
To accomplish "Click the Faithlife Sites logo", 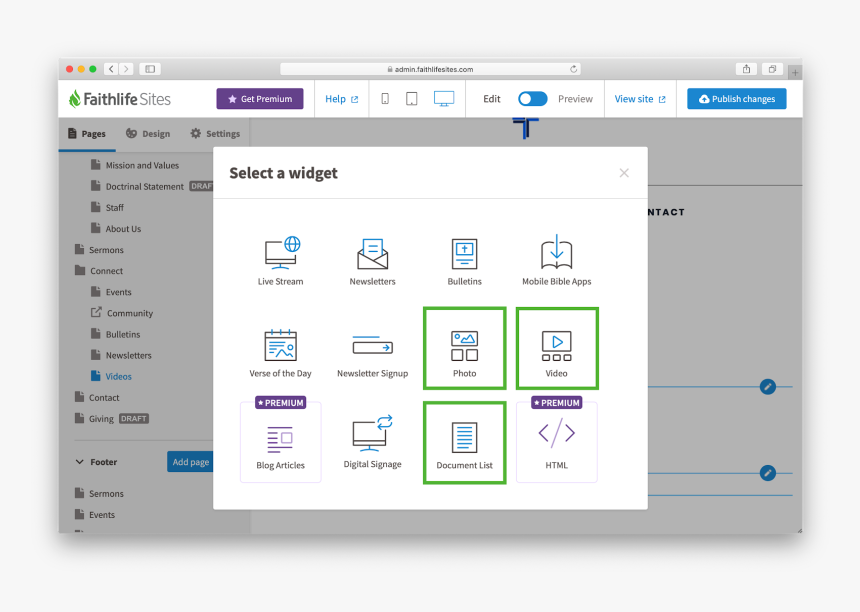I will coord(120,99).
